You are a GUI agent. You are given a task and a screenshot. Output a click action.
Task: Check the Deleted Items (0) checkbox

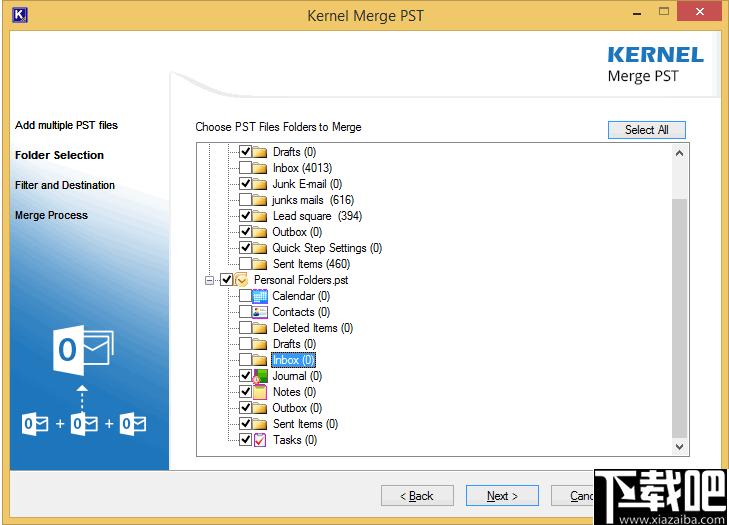[x=245, y=328]
